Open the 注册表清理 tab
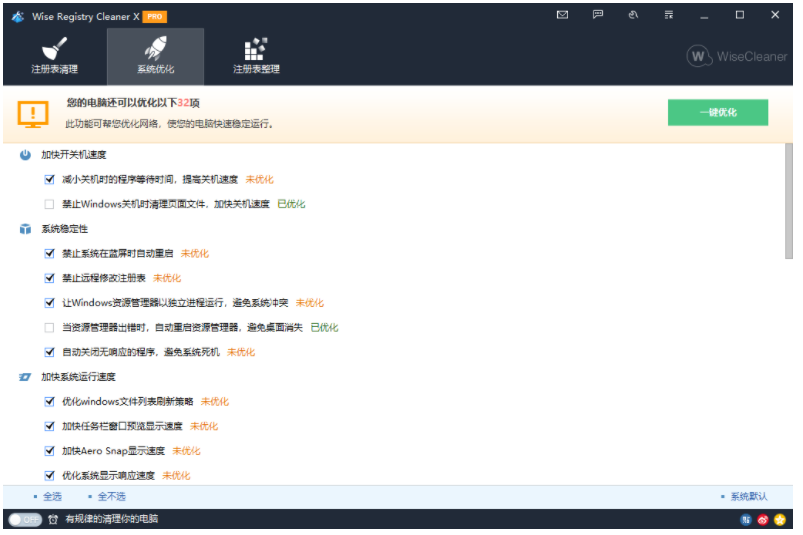The height and width of the screenshot is (535, 803). [x=54, y=56]
